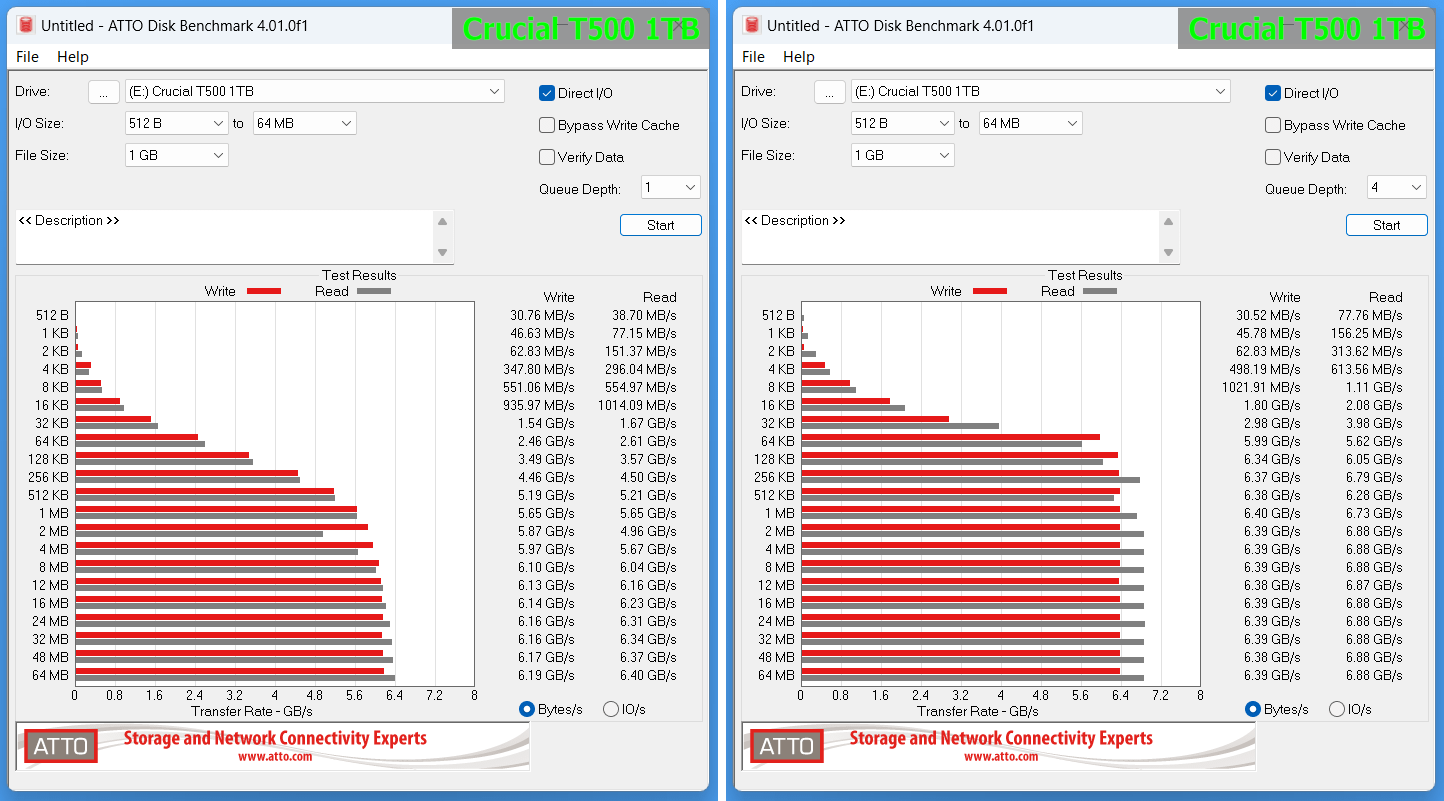Select IO/s radio button in right window
This screenshot has height=801, width=1444.
1337,709
